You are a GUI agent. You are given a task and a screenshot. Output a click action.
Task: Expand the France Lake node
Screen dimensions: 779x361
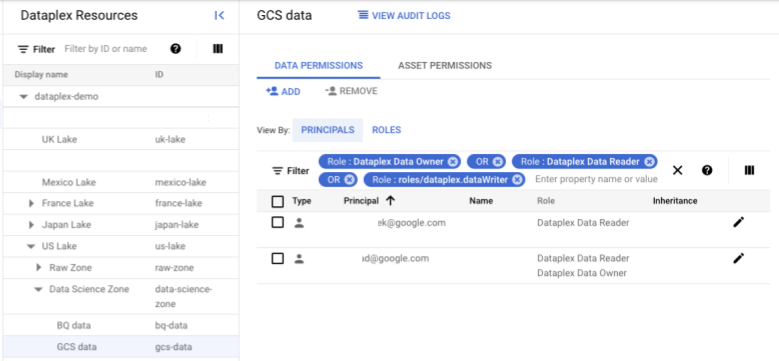(31, 204)
